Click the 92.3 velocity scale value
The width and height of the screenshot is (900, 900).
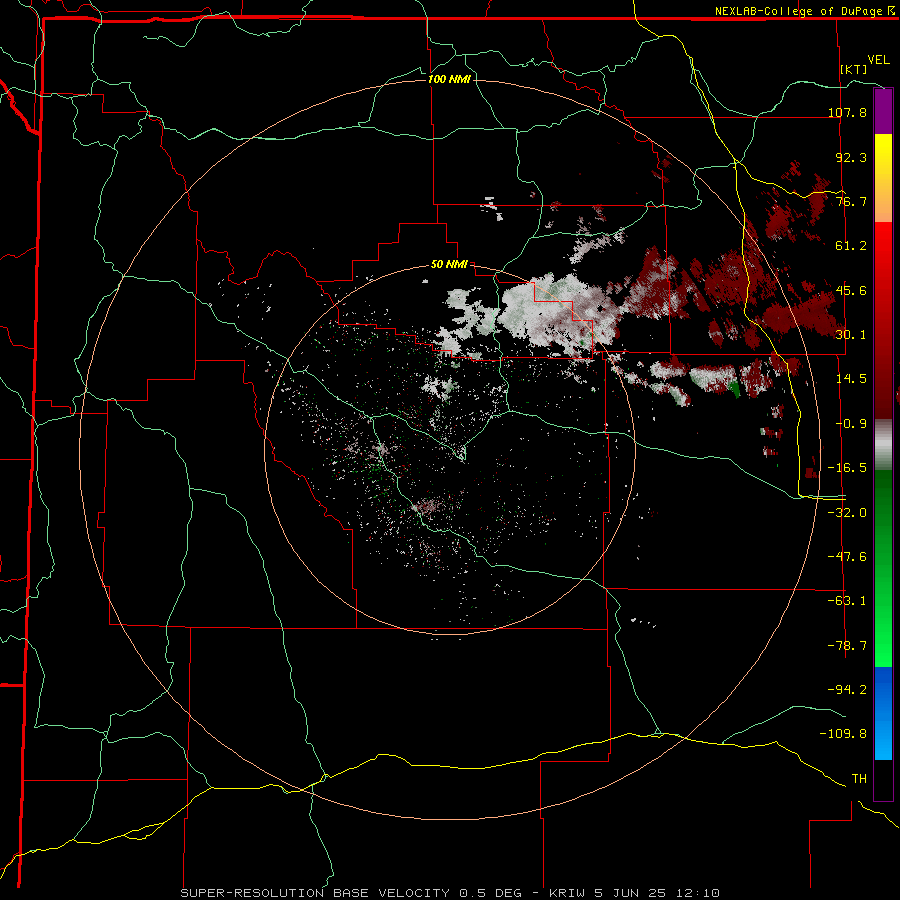(851, 157)
